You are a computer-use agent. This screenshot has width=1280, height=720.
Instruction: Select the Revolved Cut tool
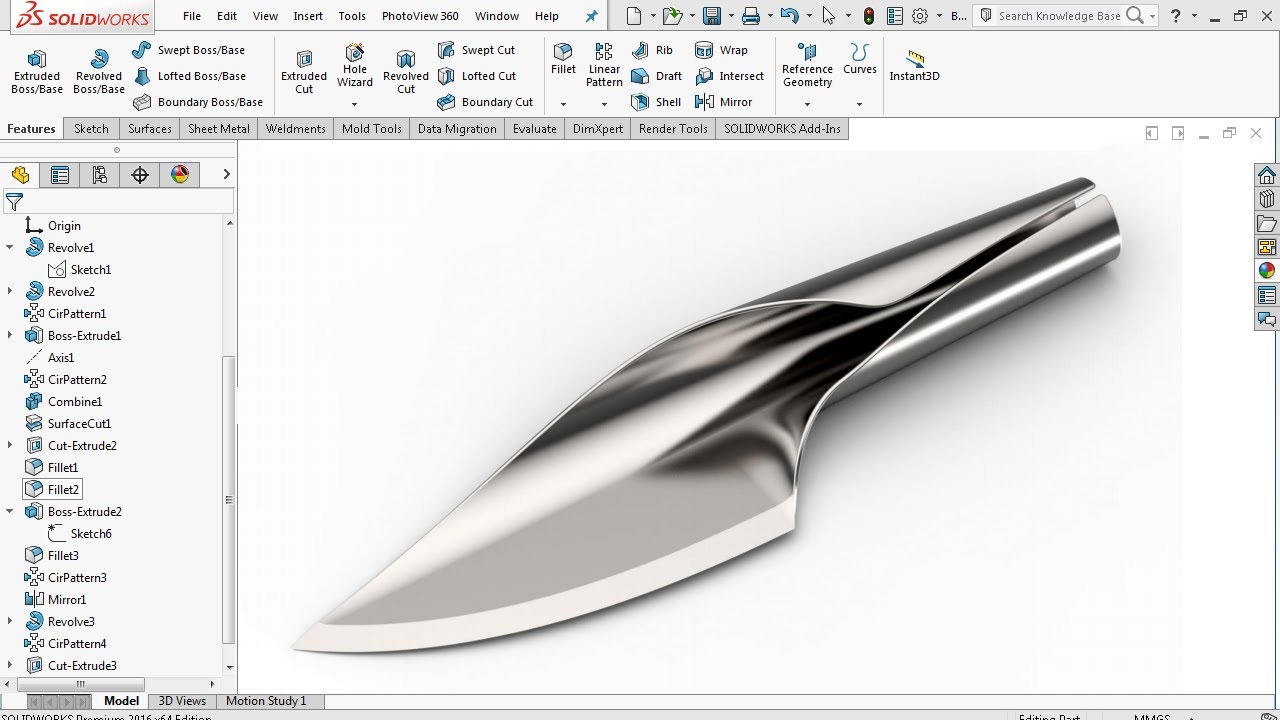406,73
